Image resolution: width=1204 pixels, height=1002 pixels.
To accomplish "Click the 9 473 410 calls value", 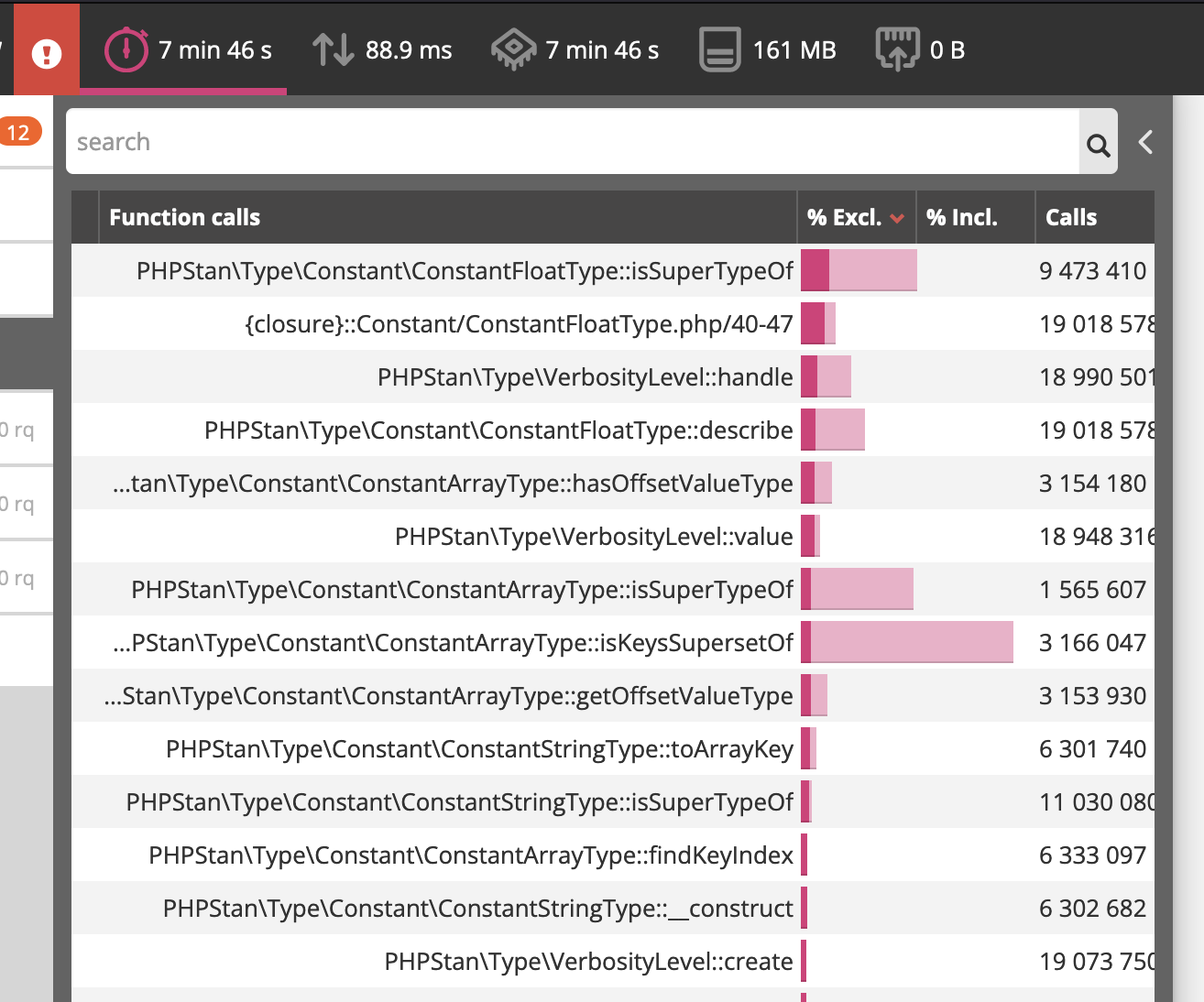I will point(1092,271).
